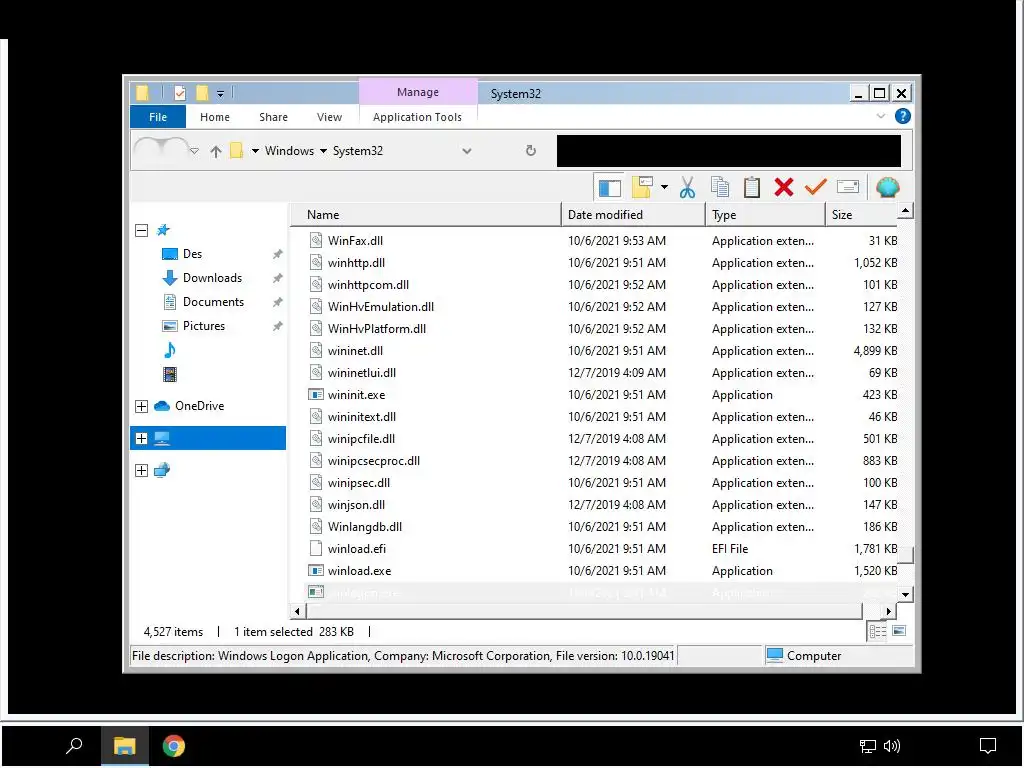Open File Explorer from the taskbar
The image size is (1024, 768).
pos(125,746)
